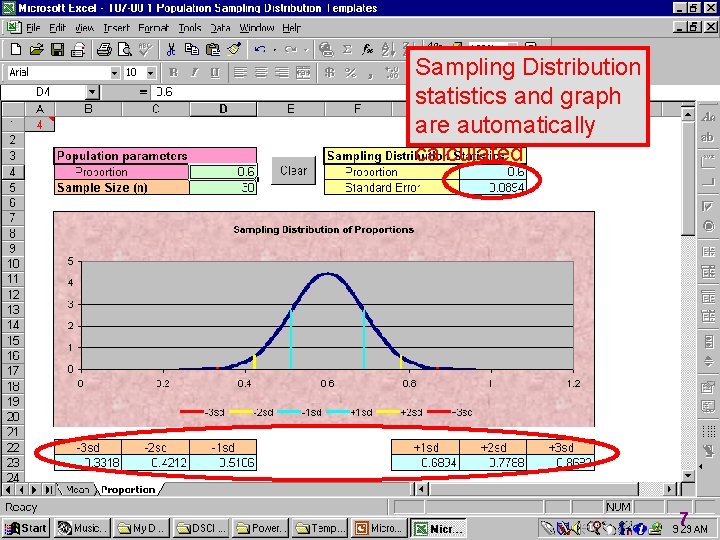Center cell text horizontally
This screenshot has height=540, width=720.
(261, 73)
